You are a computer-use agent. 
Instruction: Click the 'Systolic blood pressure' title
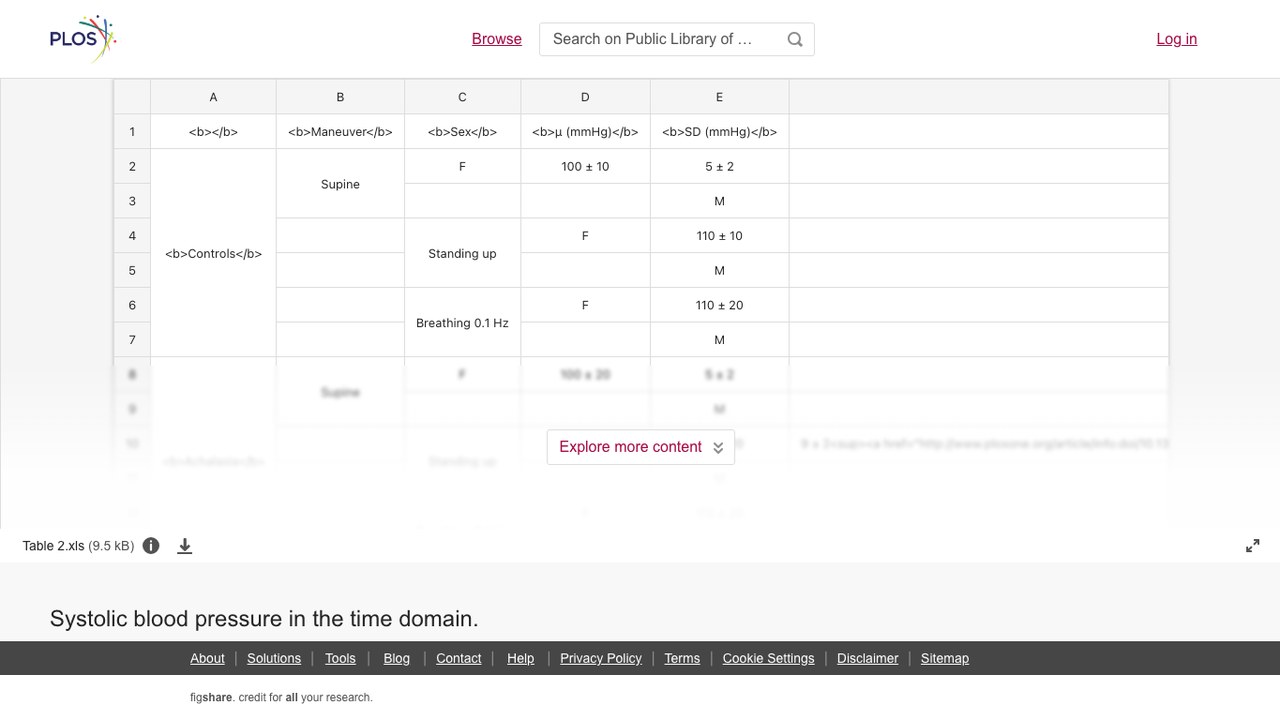point(264,618)
